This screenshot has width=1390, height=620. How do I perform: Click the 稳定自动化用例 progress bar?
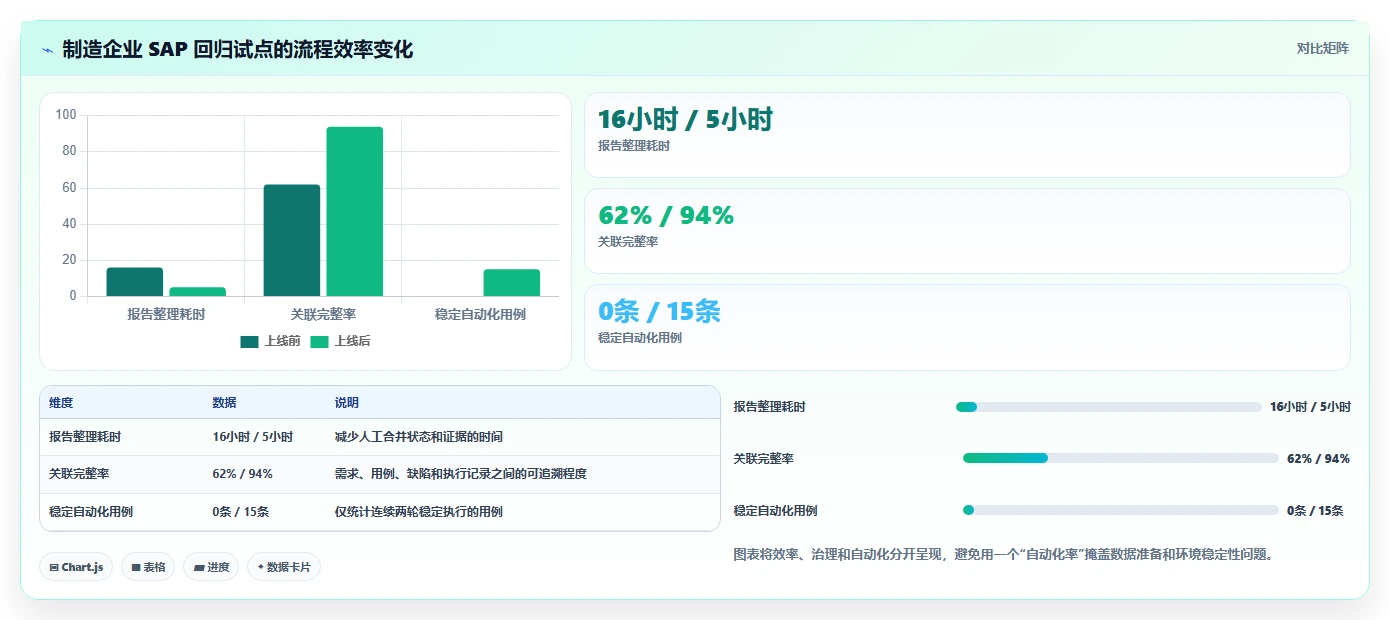tap(1121, 510)
